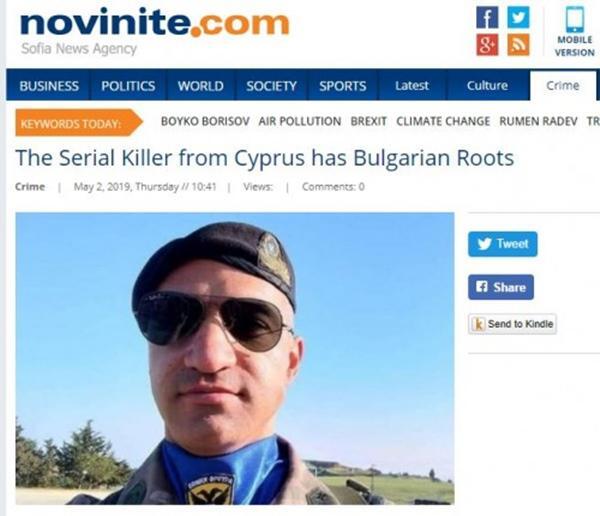Go to the World section

[x=201, y=86]
